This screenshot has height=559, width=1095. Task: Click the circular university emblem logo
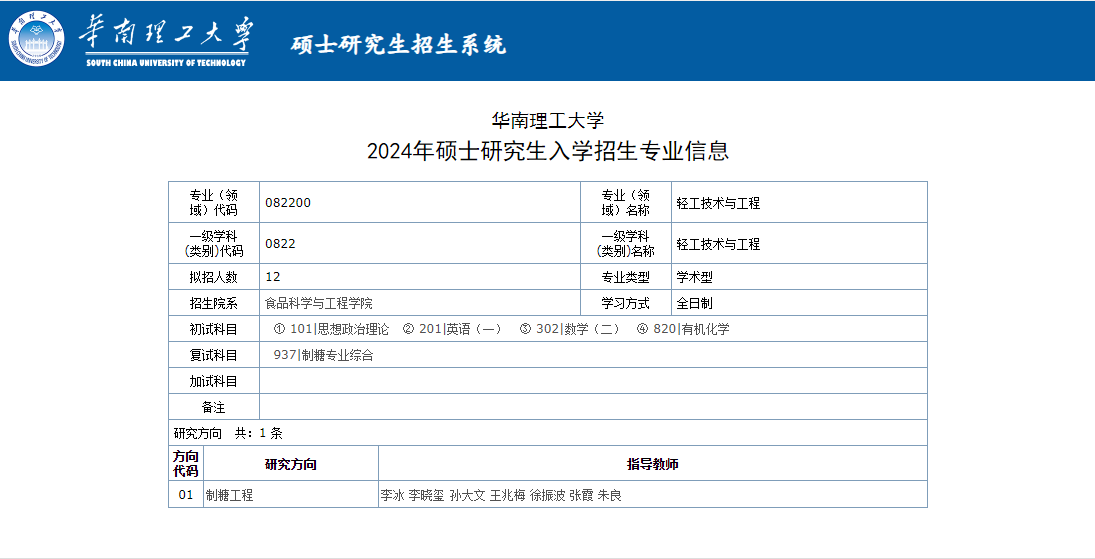37,38
